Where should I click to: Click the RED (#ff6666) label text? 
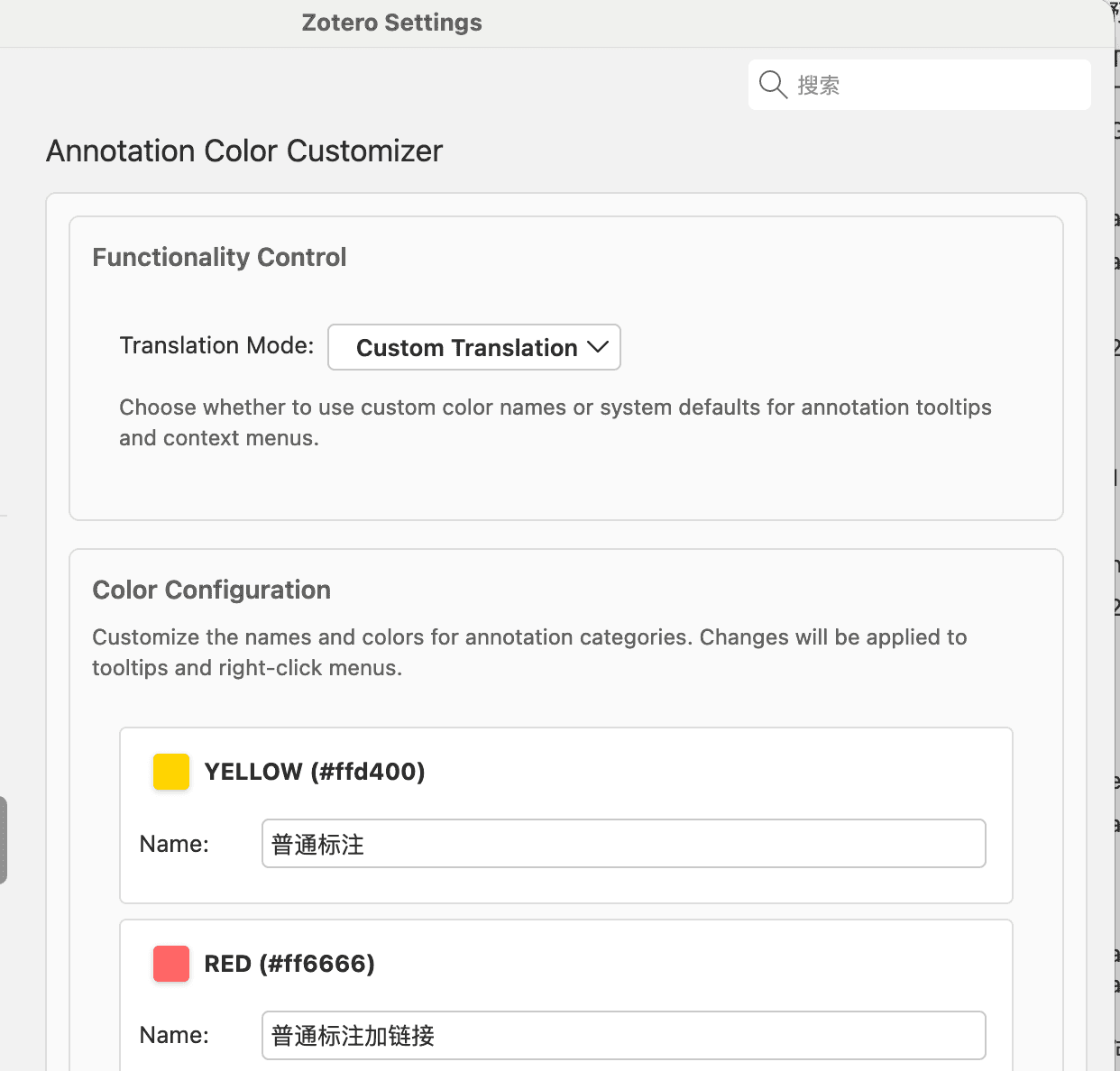click(x=289, y=964)
